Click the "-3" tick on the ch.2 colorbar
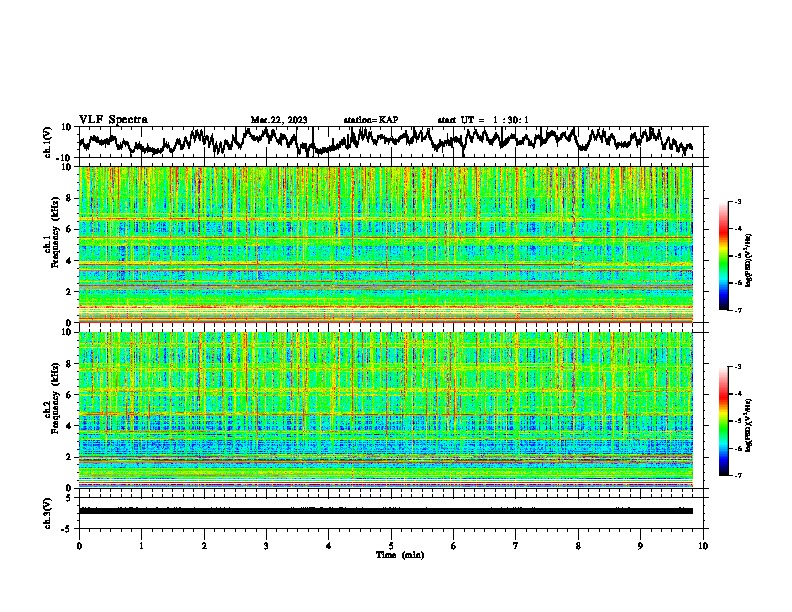 pos(738,367)
